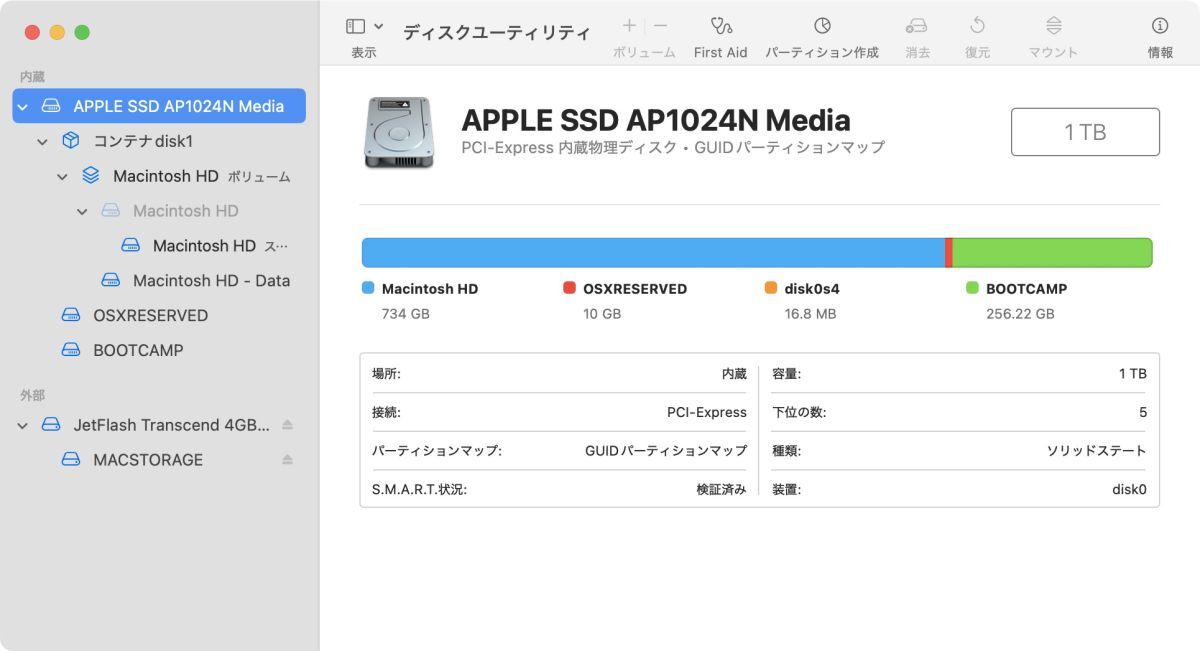This screenshot has width=1200, height=651.
Task: Click the 1 TB capacity box
Action: point(1085,132)
